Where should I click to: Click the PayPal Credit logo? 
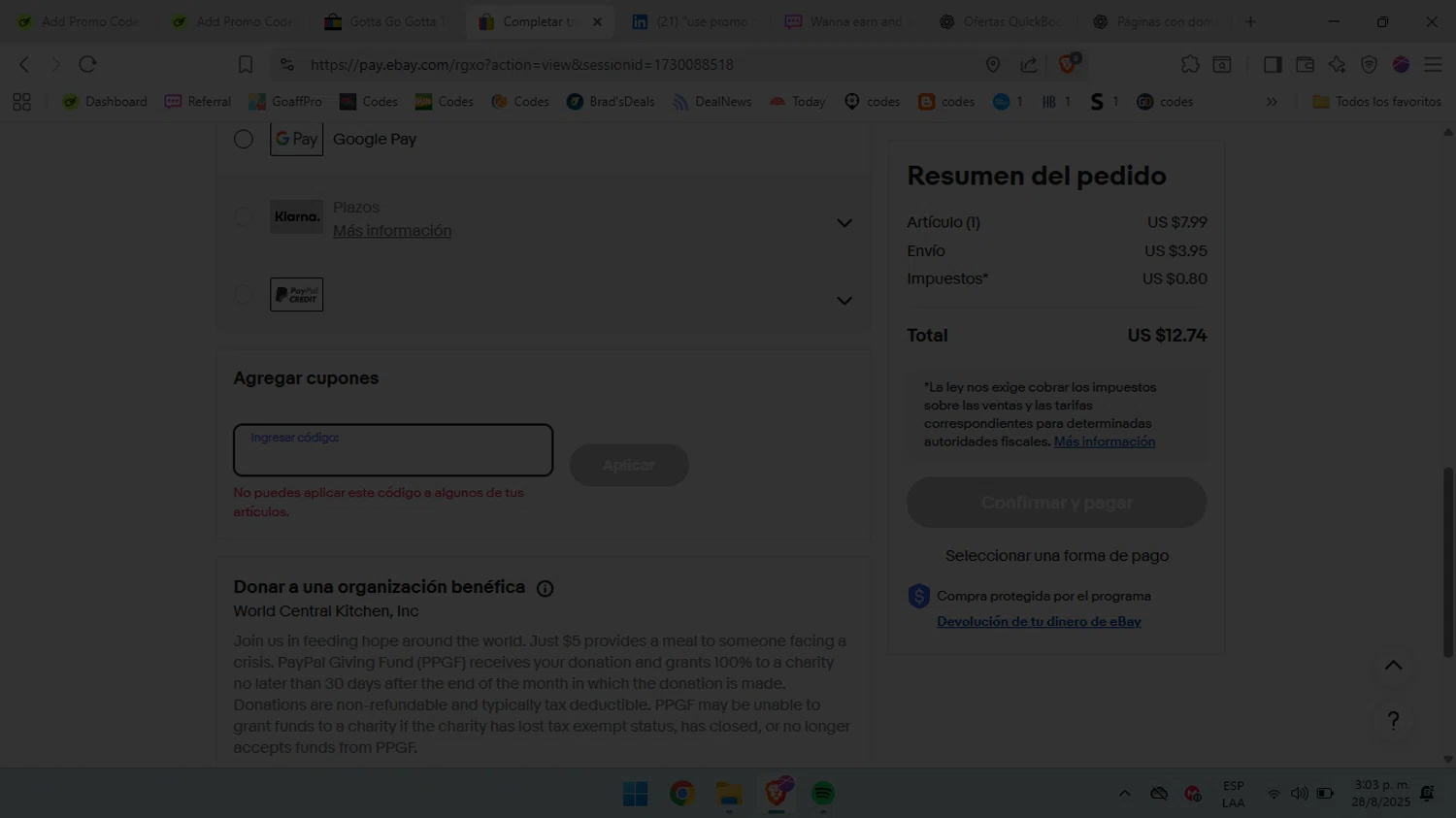(x=297, y=294)
